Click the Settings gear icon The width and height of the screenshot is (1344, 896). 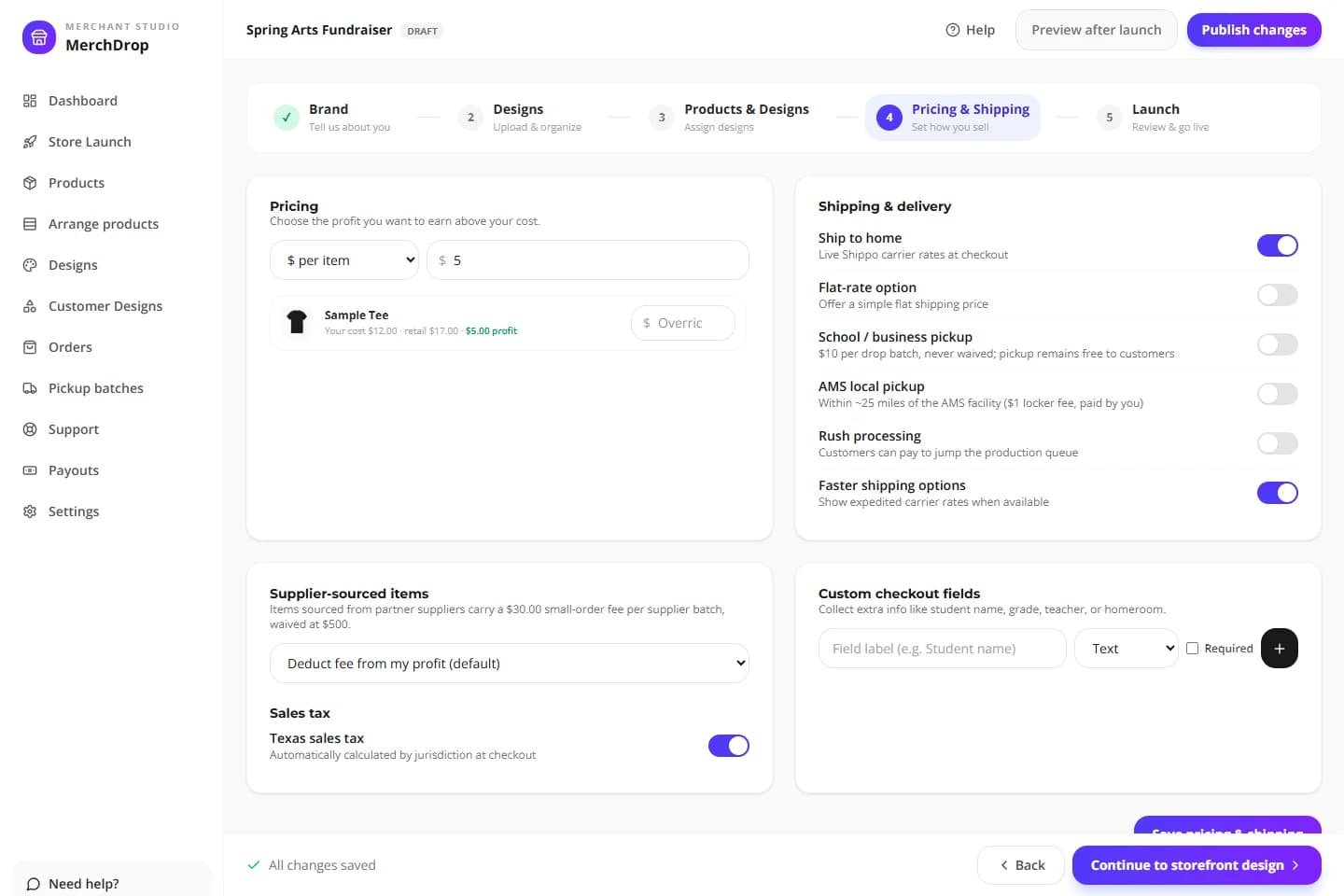pyautogui.click(x=30, y=511)
